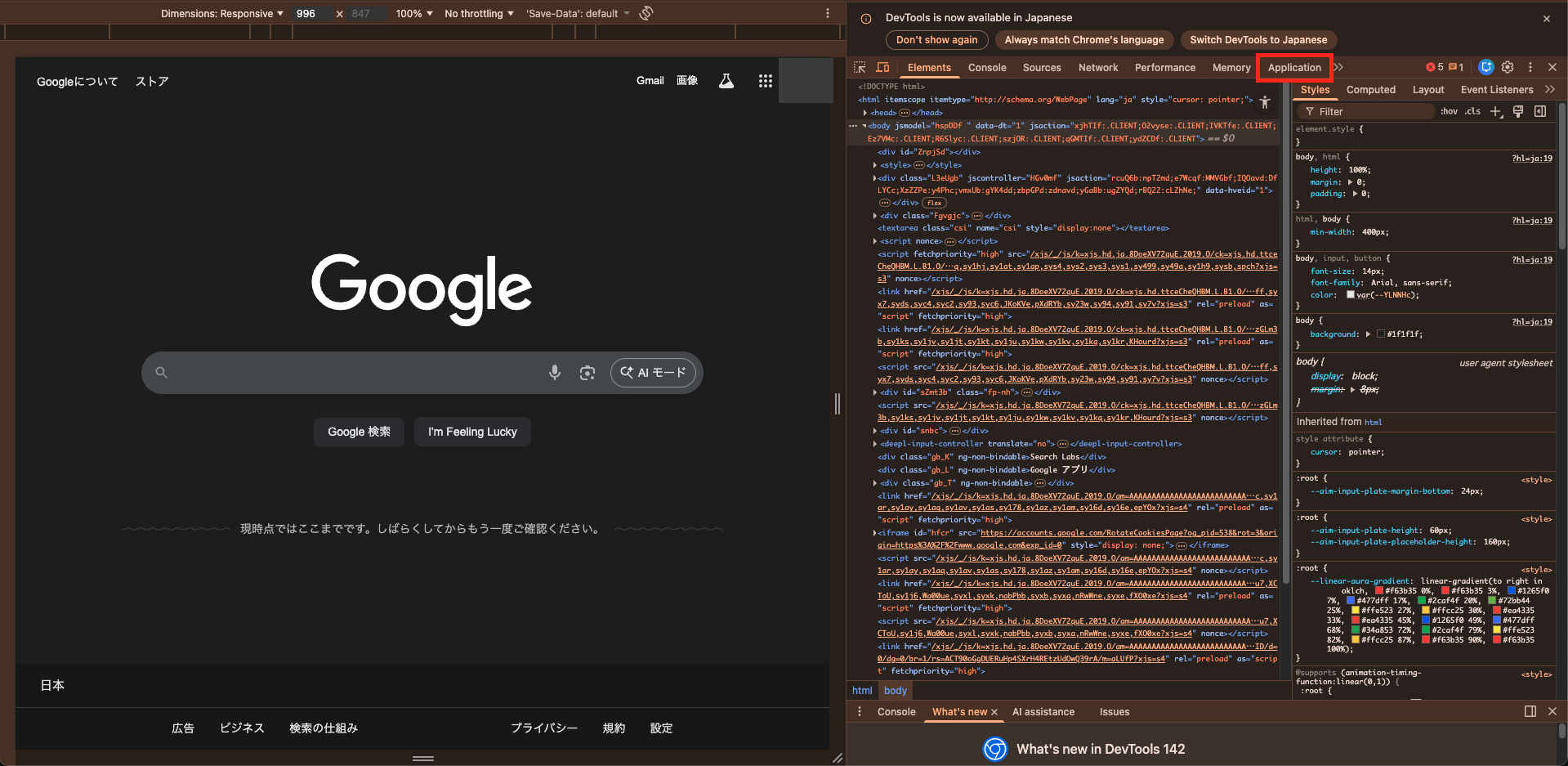
Task: Open the AI assistance drawer tab
Action: [1043, 712]
